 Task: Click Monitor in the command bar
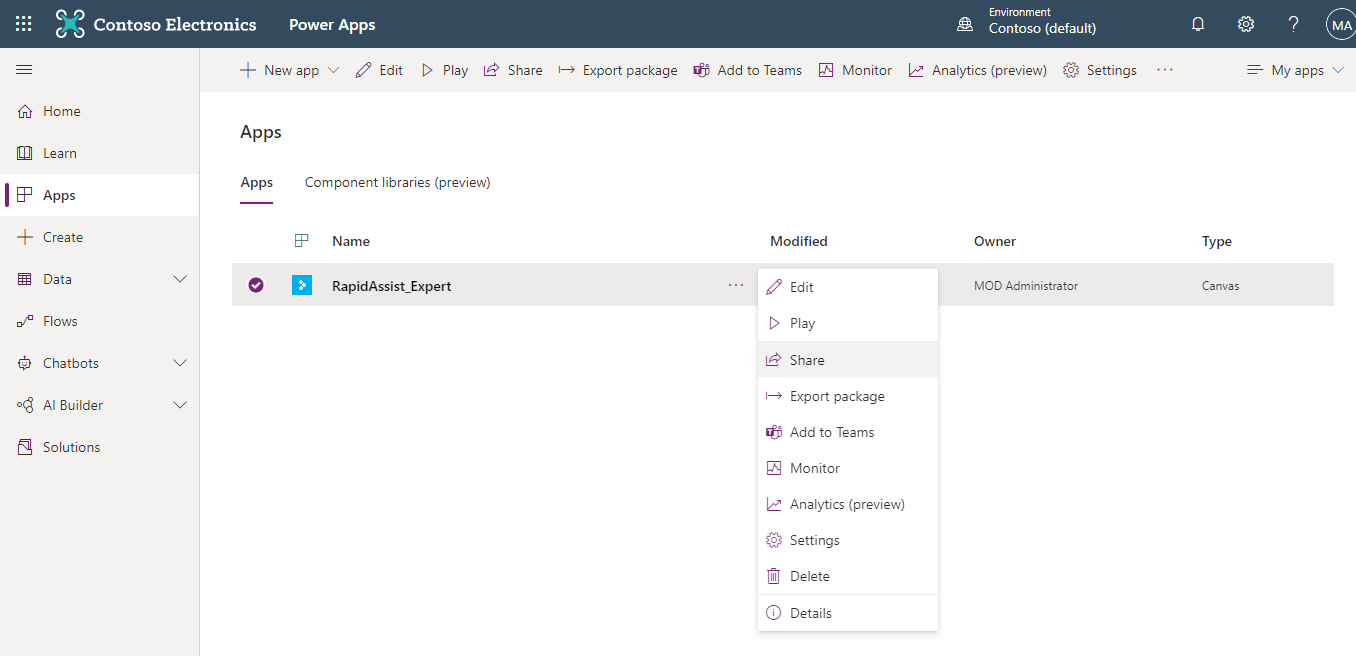tap(855, 70)
